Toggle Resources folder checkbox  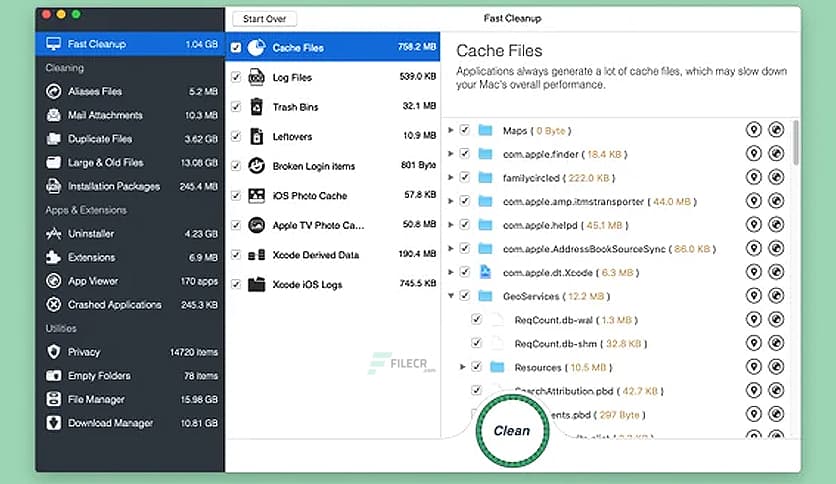(x=477, y=366)
